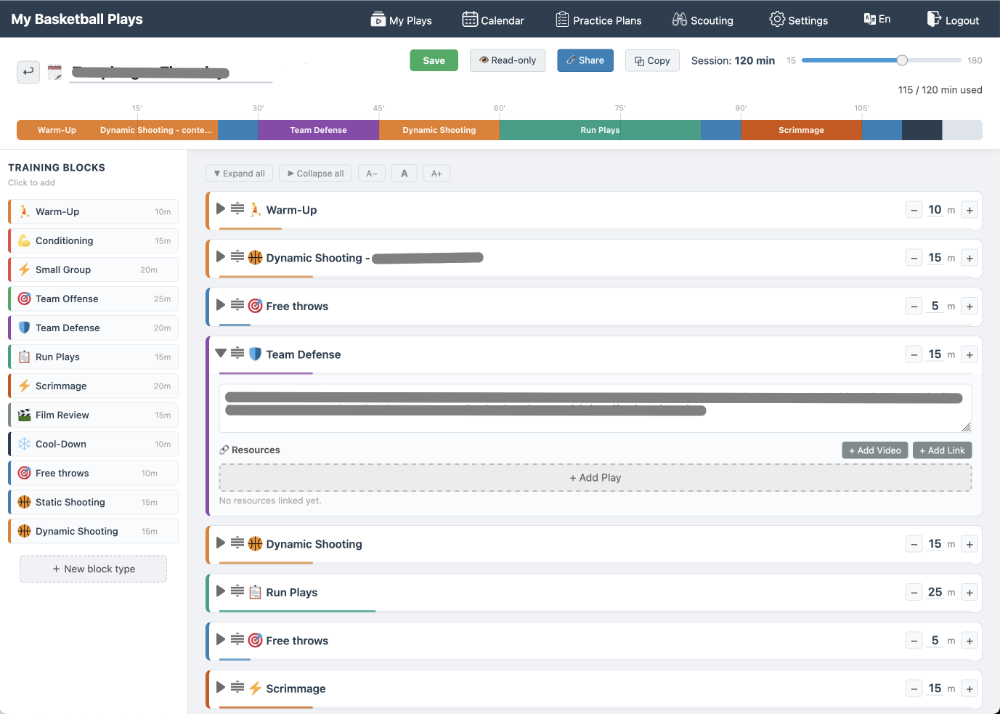Viewport: 1000px width, 714px height.
Task: Click the Add Play area inside Team Defense
Action: click(594, 477)
